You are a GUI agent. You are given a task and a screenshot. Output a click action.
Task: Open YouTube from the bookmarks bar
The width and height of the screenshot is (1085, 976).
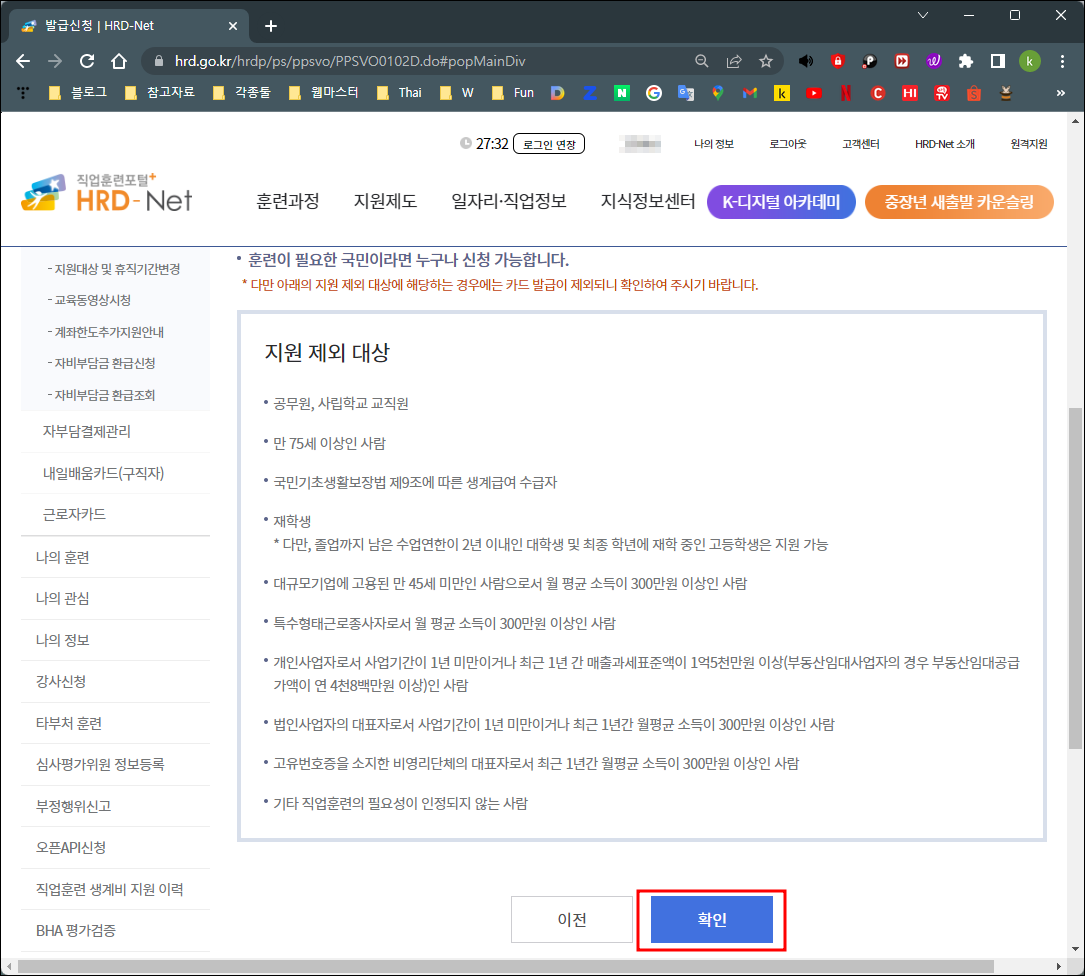(x=813, y=92)
